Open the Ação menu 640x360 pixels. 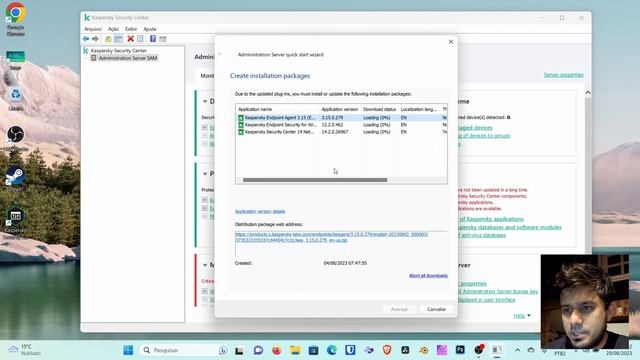pyautogui.click(x=113, y=29)
